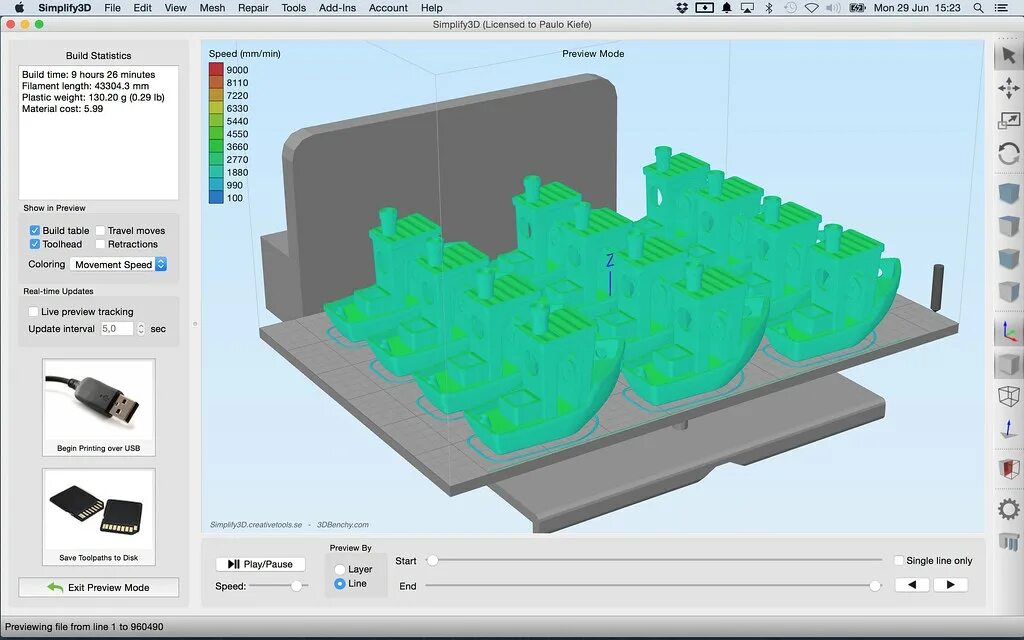Open the Apple menu
Image resolution: width=1024 pixels, height=640 pixels.
19,8
